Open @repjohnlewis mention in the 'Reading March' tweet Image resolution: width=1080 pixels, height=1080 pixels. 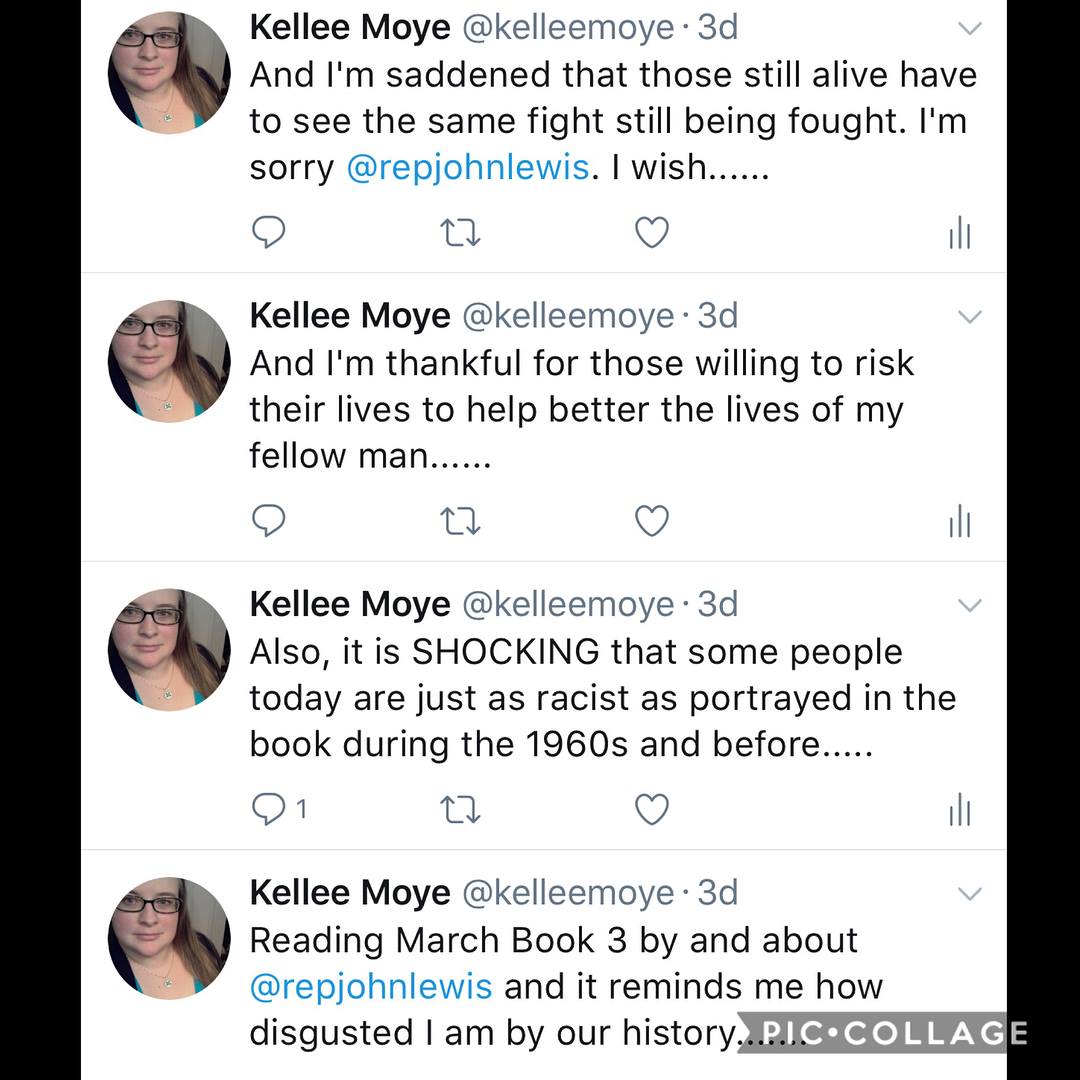[x=371, y=987]
